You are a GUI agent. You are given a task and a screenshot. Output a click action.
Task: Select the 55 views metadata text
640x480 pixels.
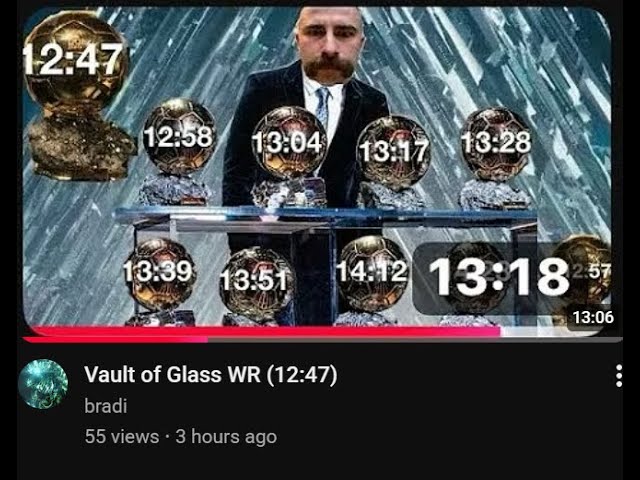(x=122, y=436)
